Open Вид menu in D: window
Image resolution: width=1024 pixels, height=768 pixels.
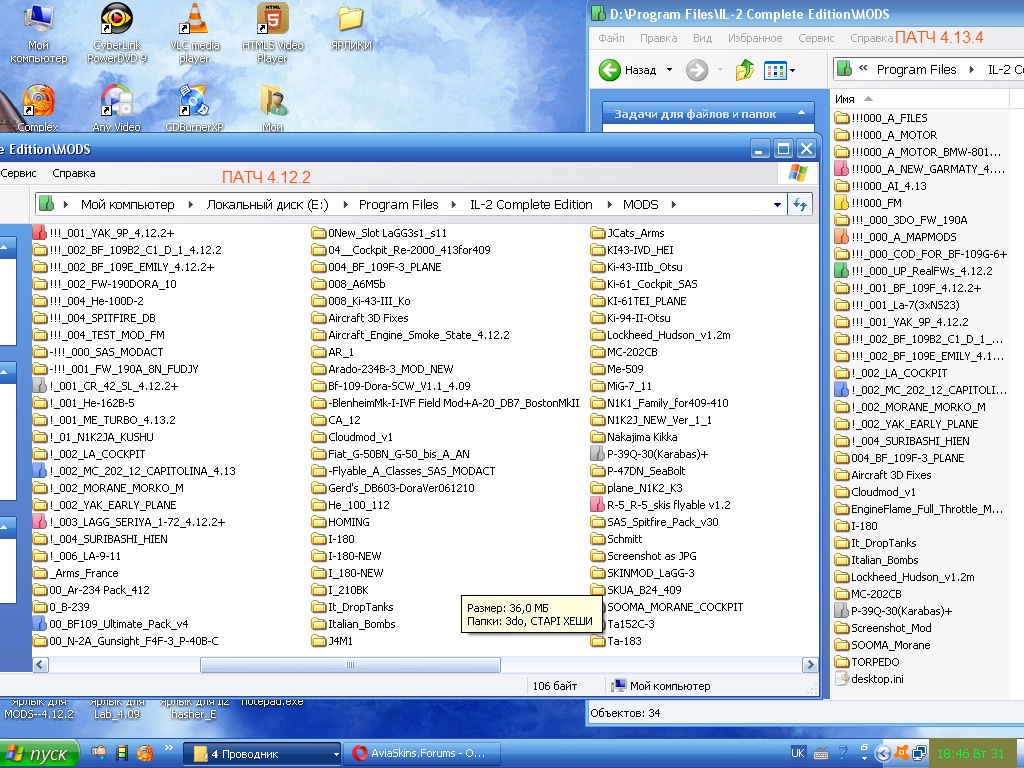(702, 38)
